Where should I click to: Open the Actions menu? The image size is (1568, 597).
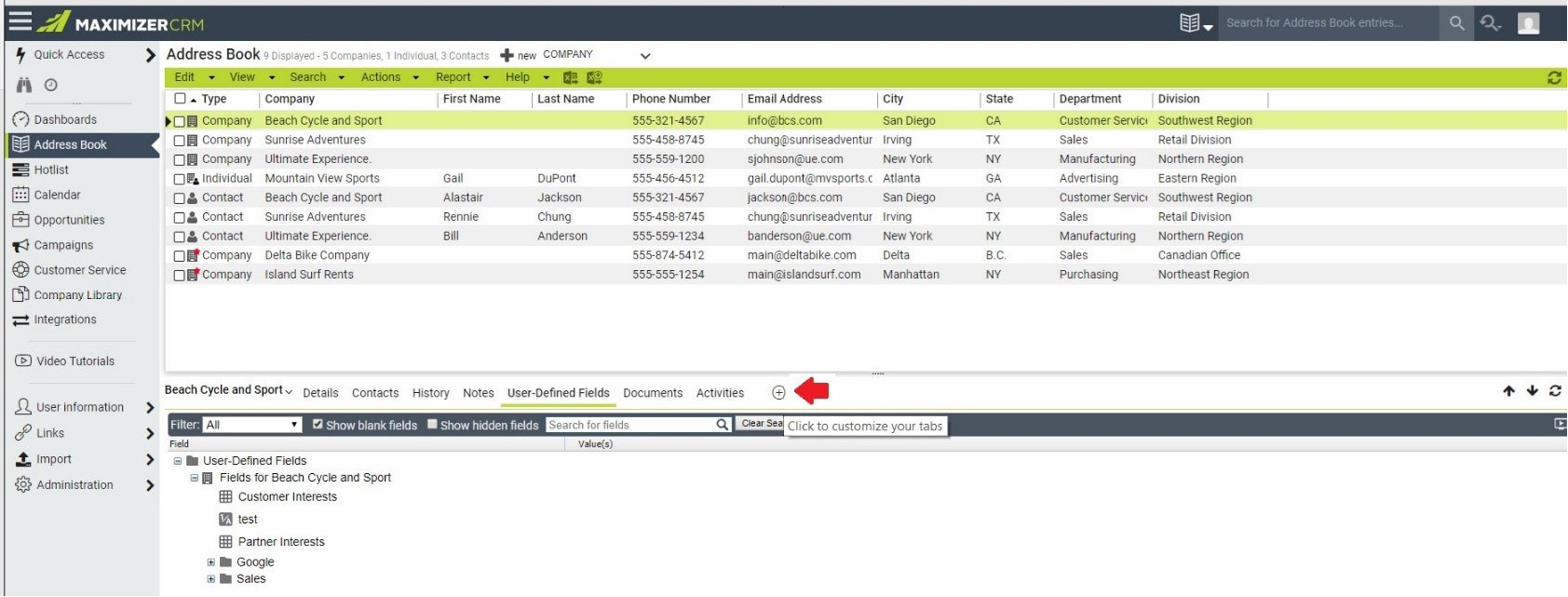[x=389, y=77]
